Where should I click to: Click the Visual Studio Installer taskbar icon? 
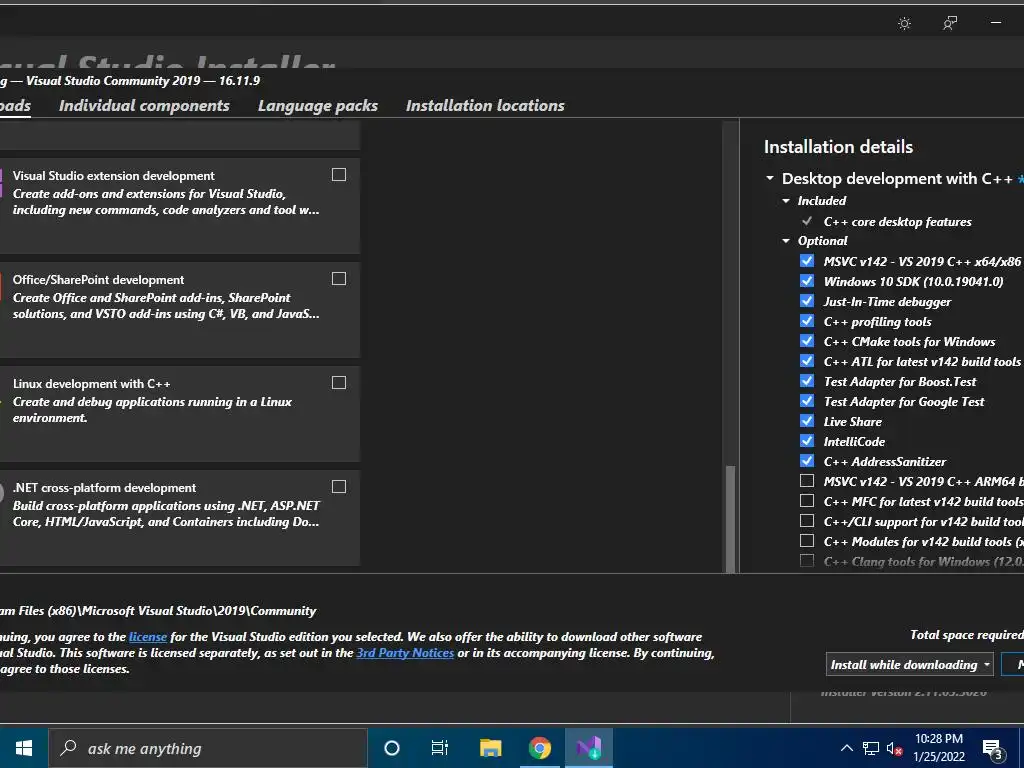588,748
